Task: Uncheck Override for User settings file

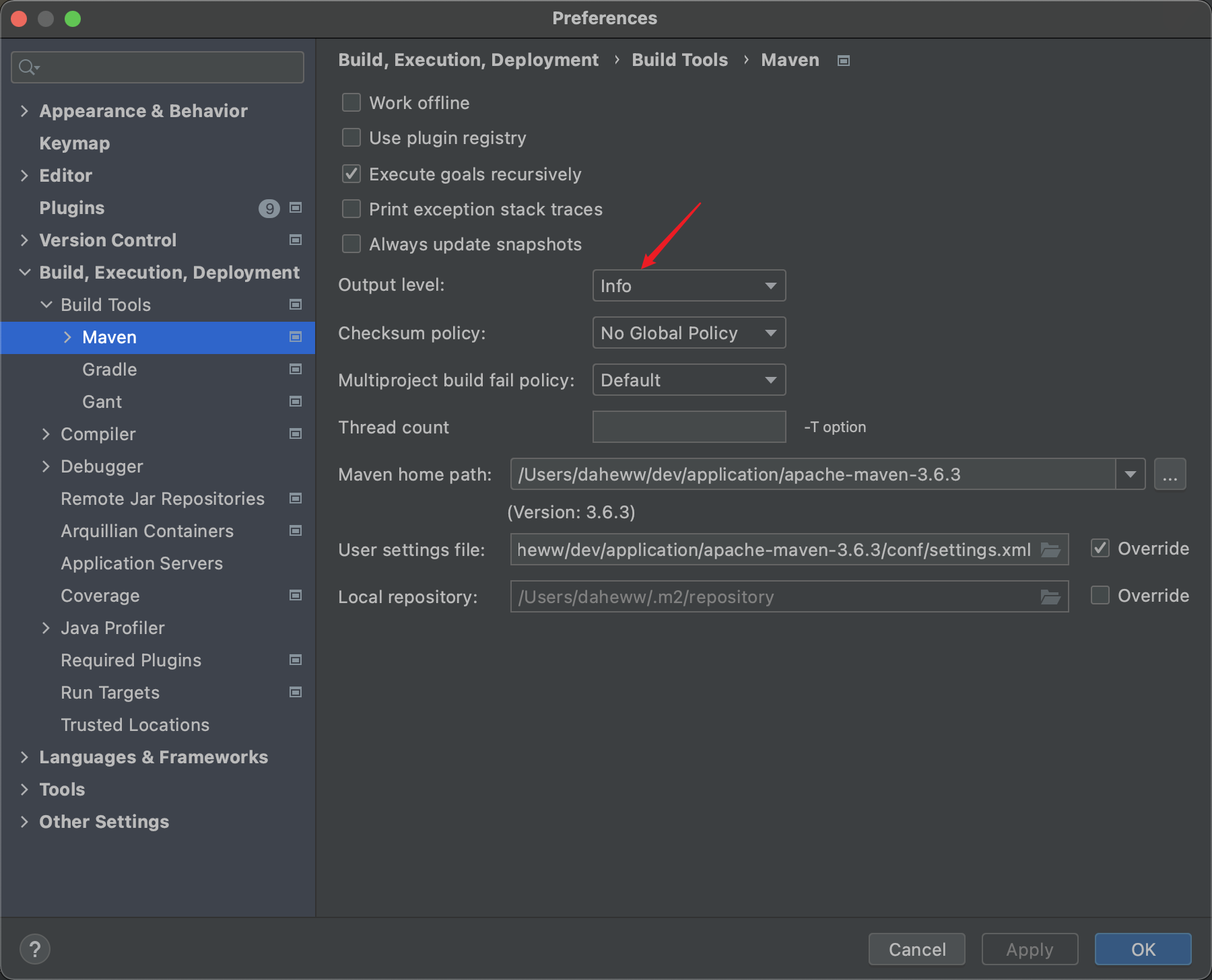Action: point(1100,549)
